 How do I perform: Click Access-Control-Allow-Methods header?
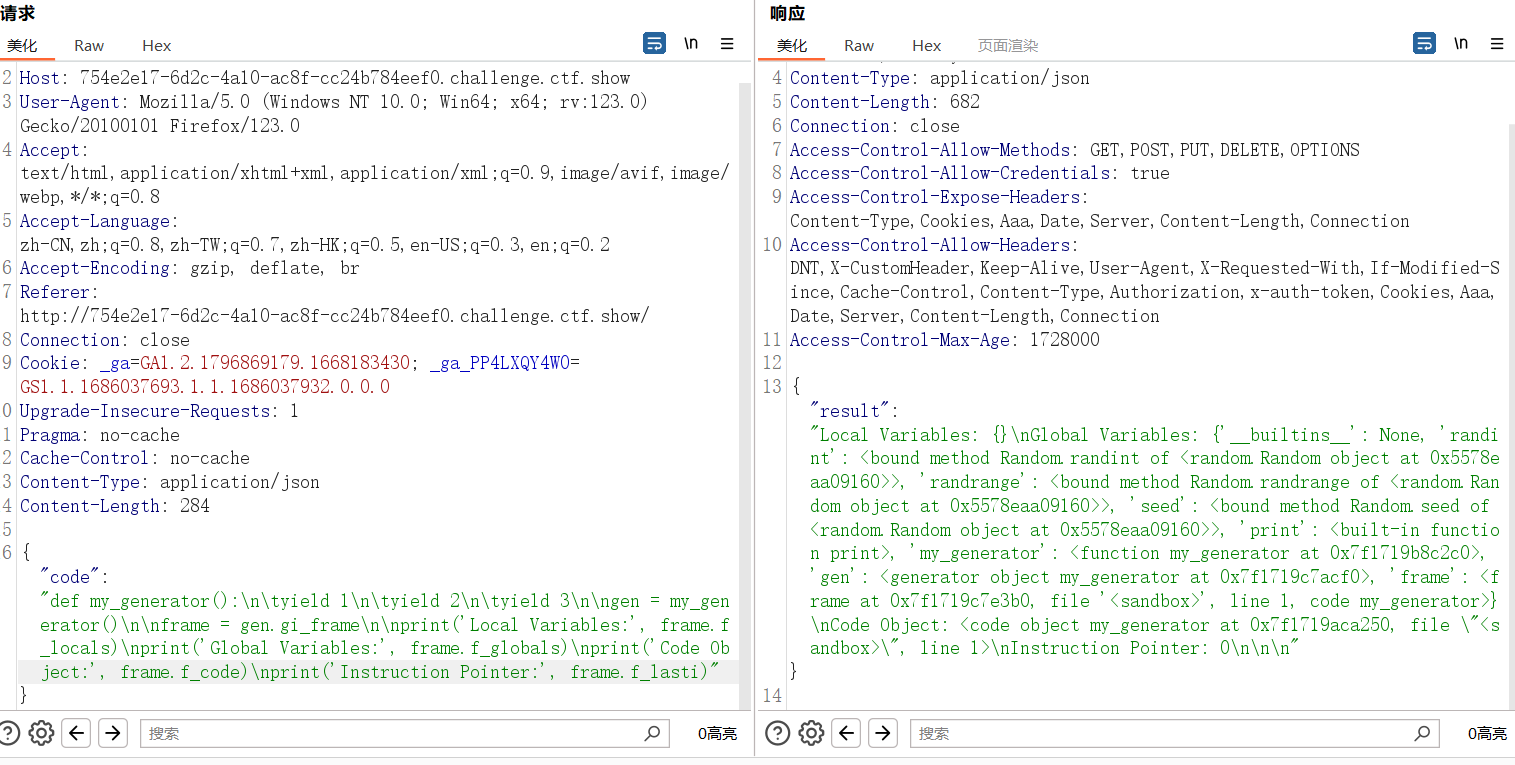(1075, 150)
